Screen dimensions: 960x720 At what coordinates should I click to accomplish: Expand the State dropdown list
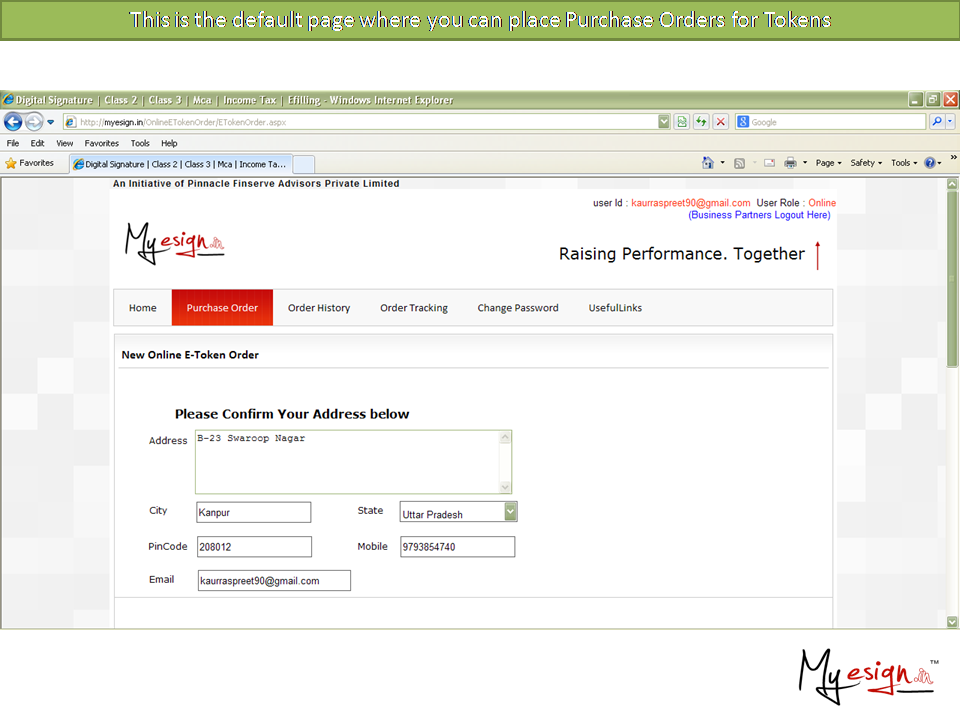coord(510,512)
